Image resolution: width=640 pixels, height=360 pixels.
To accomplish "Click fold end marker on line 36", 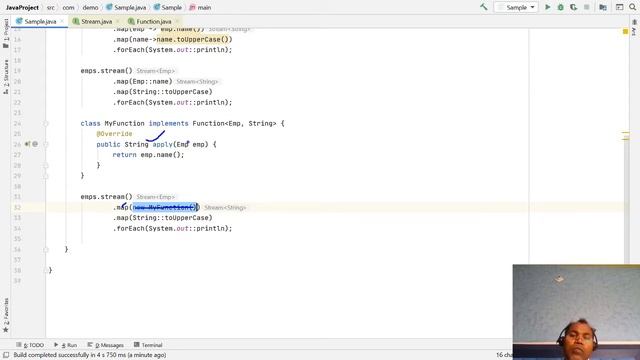I will tap(46, 249).
